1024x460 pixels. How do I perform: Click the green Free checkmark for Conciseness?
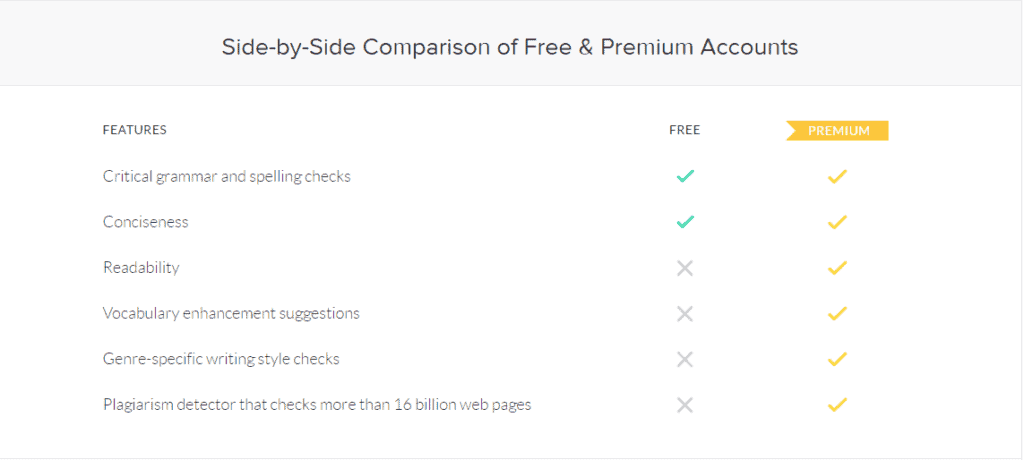click(x=685, y=222)
